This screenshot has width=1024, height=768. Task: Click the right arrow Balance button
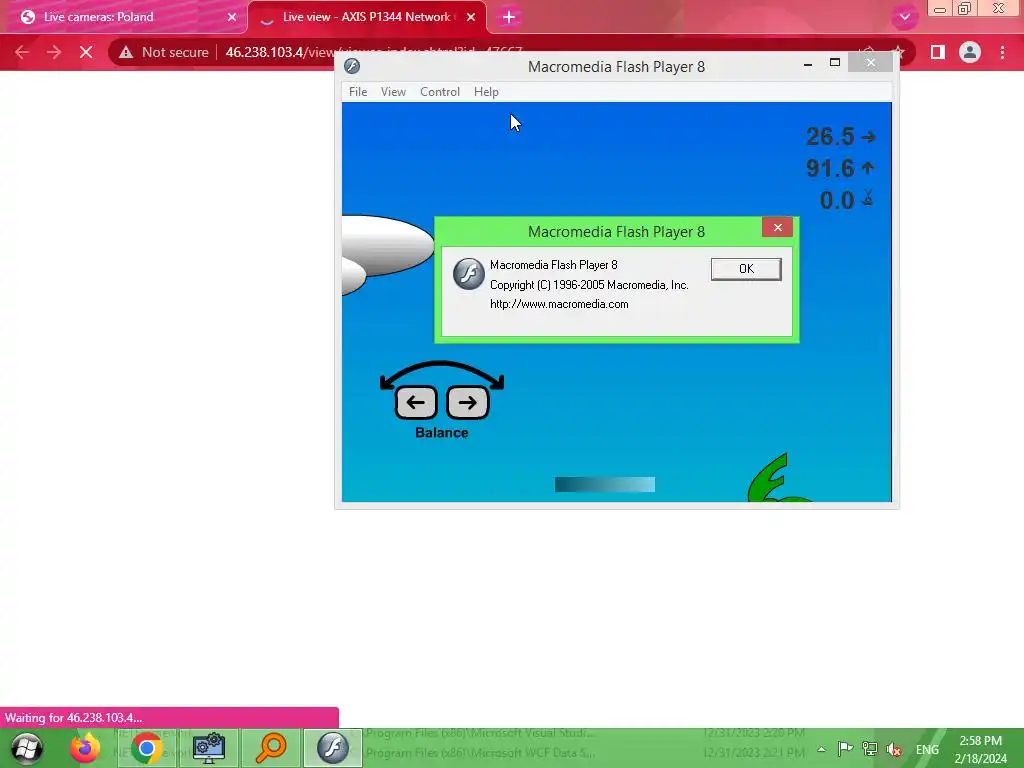[467, 402]
